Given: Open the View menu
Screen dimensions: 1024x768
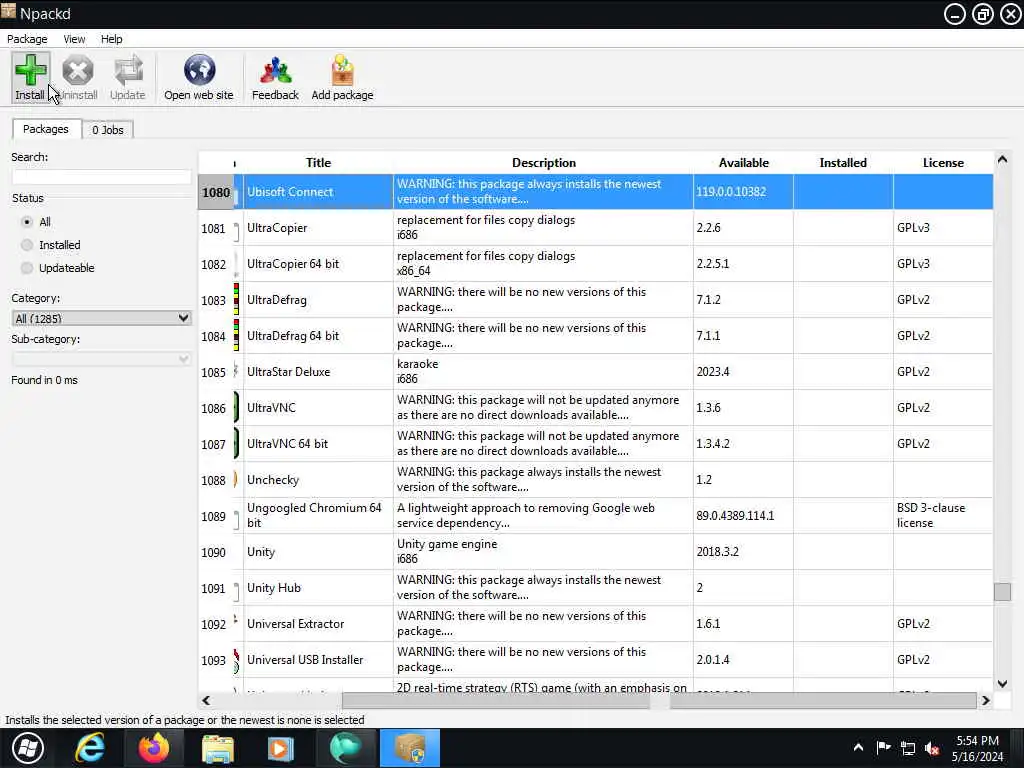Looking at the screenshot, I should click(74, 39).
